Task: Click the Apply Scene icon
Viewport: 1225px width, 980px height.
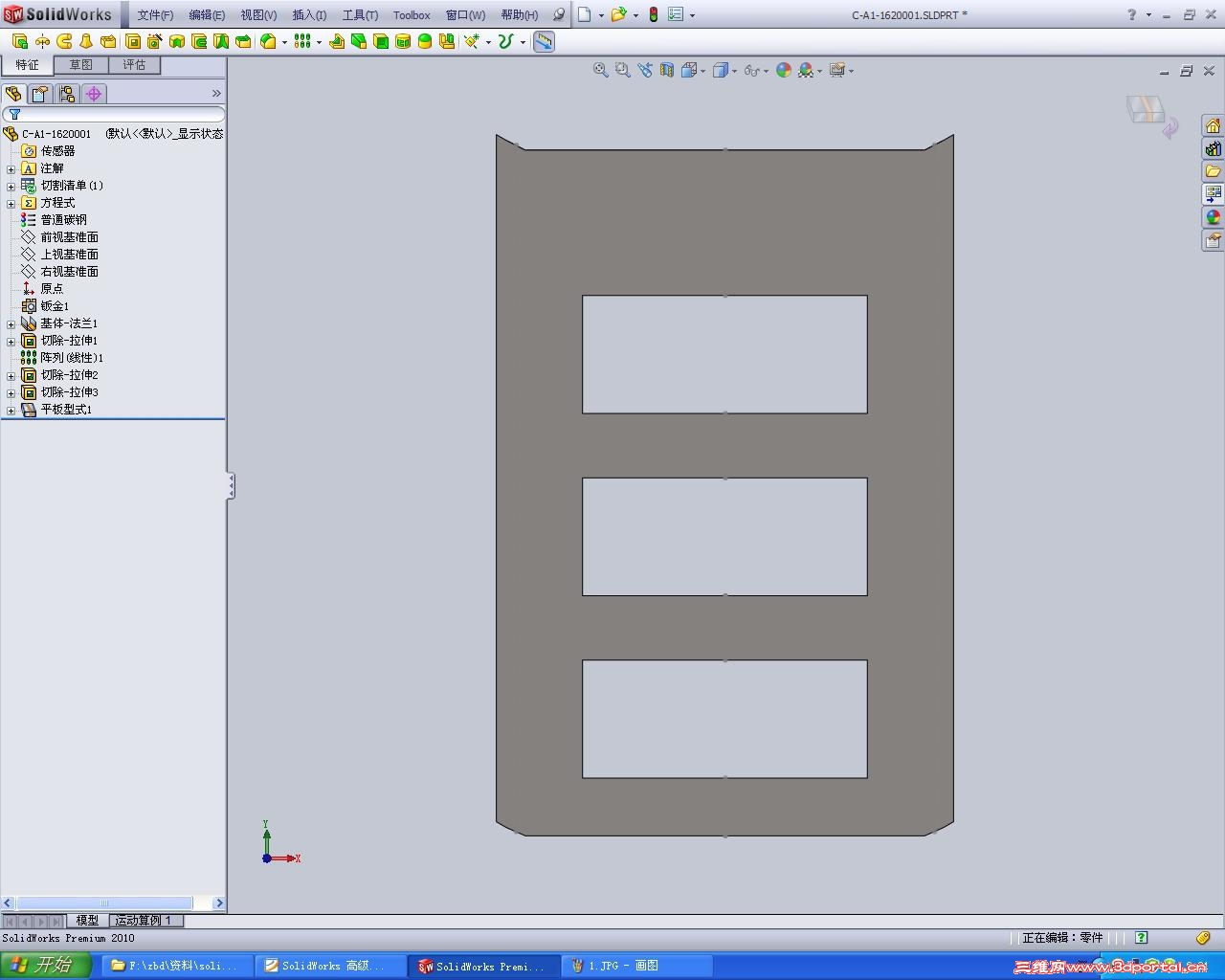Action: [x=806, y=70]
